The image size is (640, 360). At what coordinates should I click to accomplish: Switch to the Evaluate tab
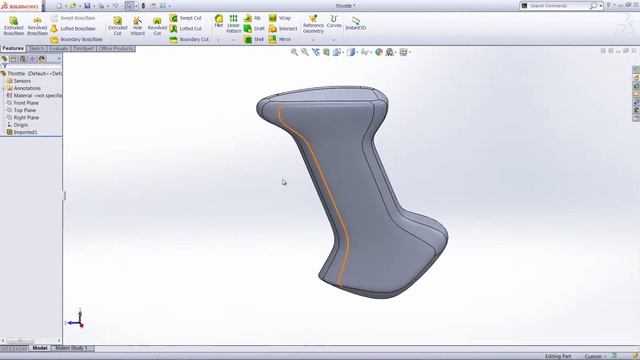click(59, 49)
